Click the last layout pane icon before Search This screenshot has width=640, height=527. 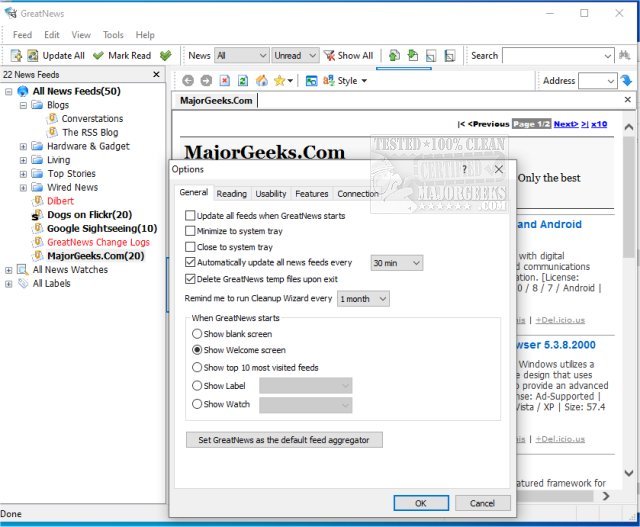click(450, 56)
